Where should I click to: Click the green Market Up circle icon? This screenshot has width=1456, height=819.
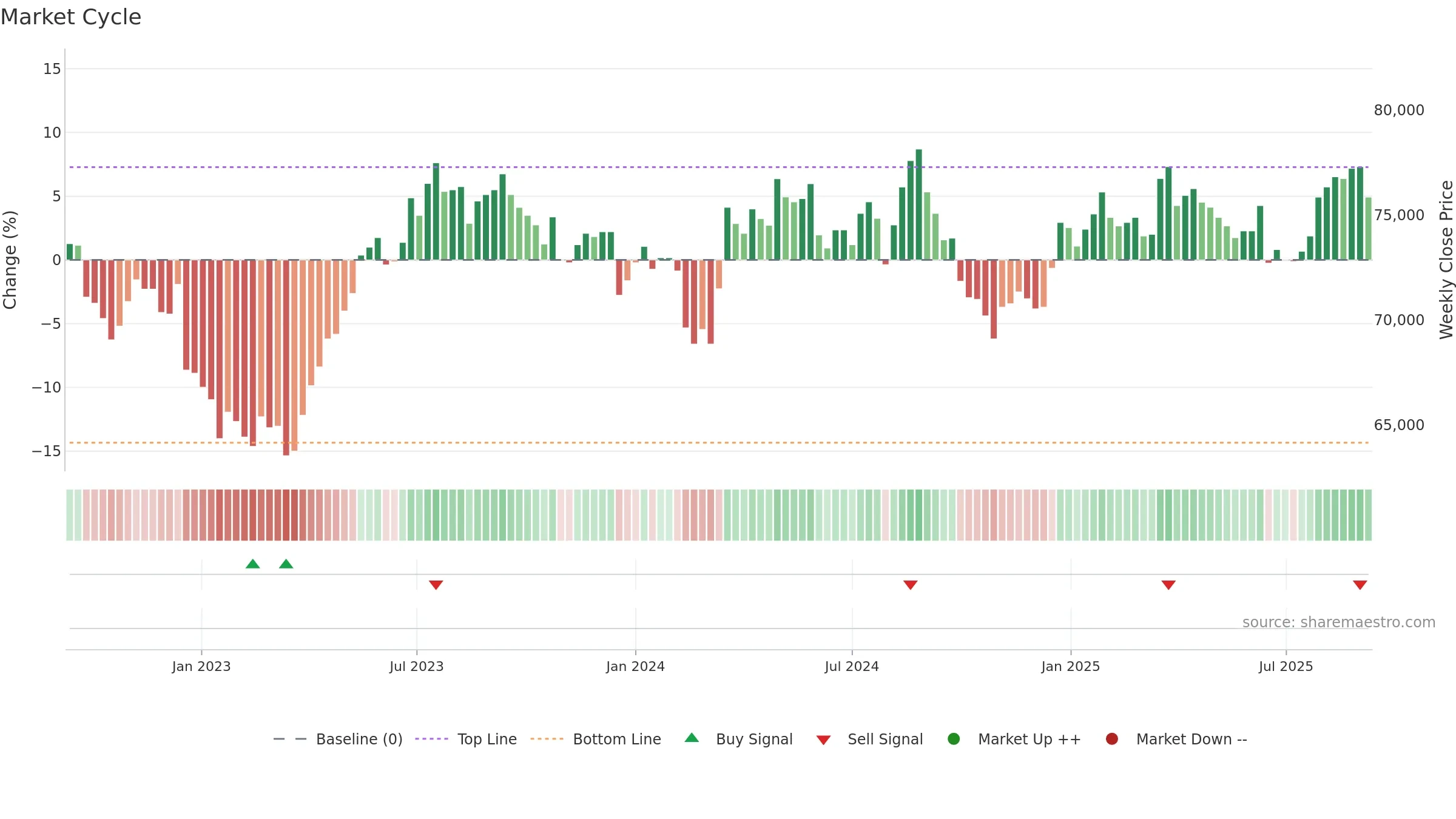(x=954, y=739)
